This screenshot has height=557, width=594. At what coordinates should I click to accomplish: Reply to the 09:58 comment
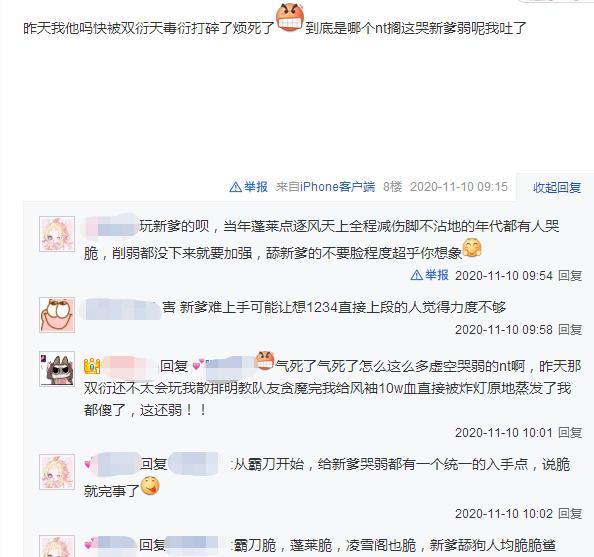pyautogui.click(x=570, y=329)
